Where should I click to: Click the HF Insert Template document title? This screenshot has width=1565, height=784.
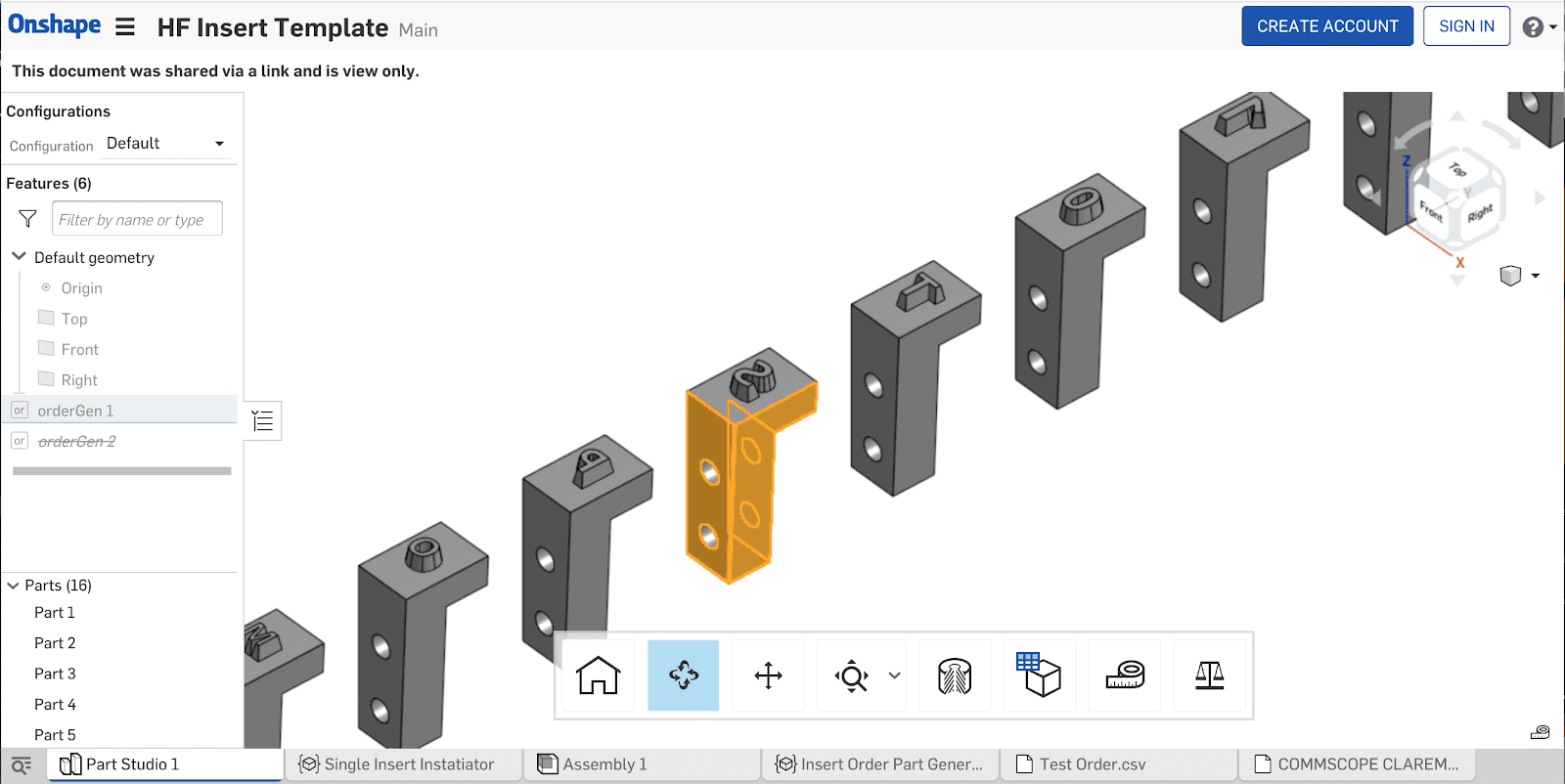[272, 27]
